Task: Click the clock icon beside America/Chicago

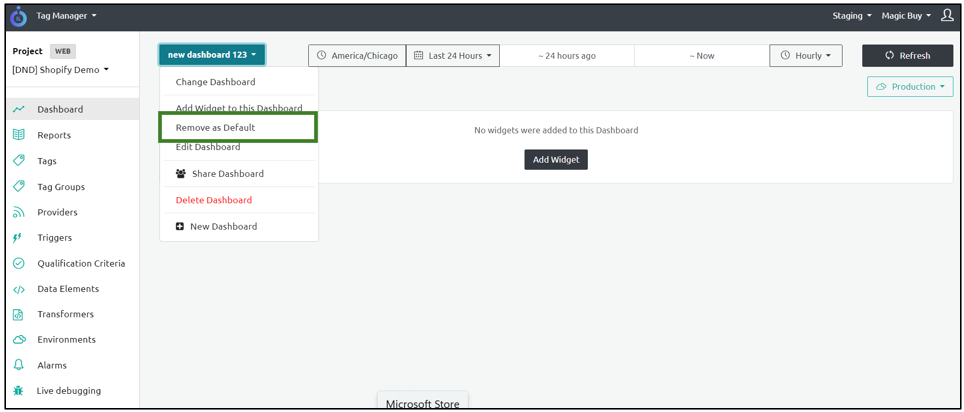Action: (x=322, y=55)
